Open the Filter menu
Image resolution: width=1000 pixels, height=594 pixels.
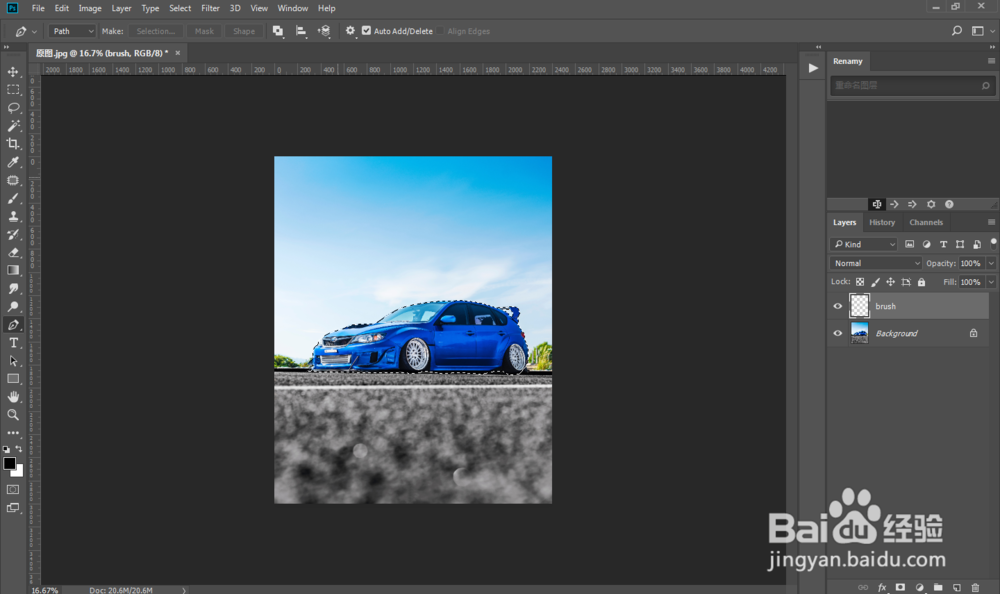click(210, 8)
